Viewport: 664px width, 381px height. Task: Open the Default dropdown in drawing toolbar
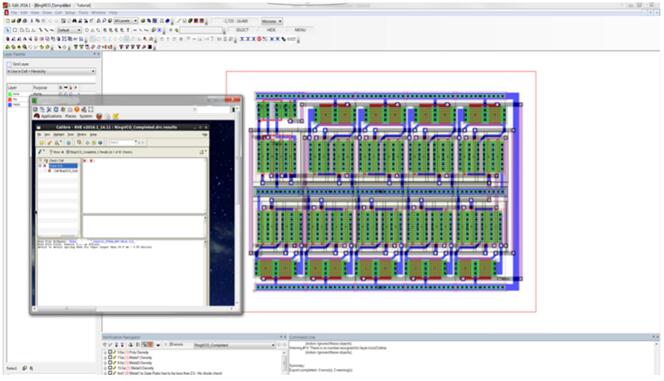(x=69, y=30)
